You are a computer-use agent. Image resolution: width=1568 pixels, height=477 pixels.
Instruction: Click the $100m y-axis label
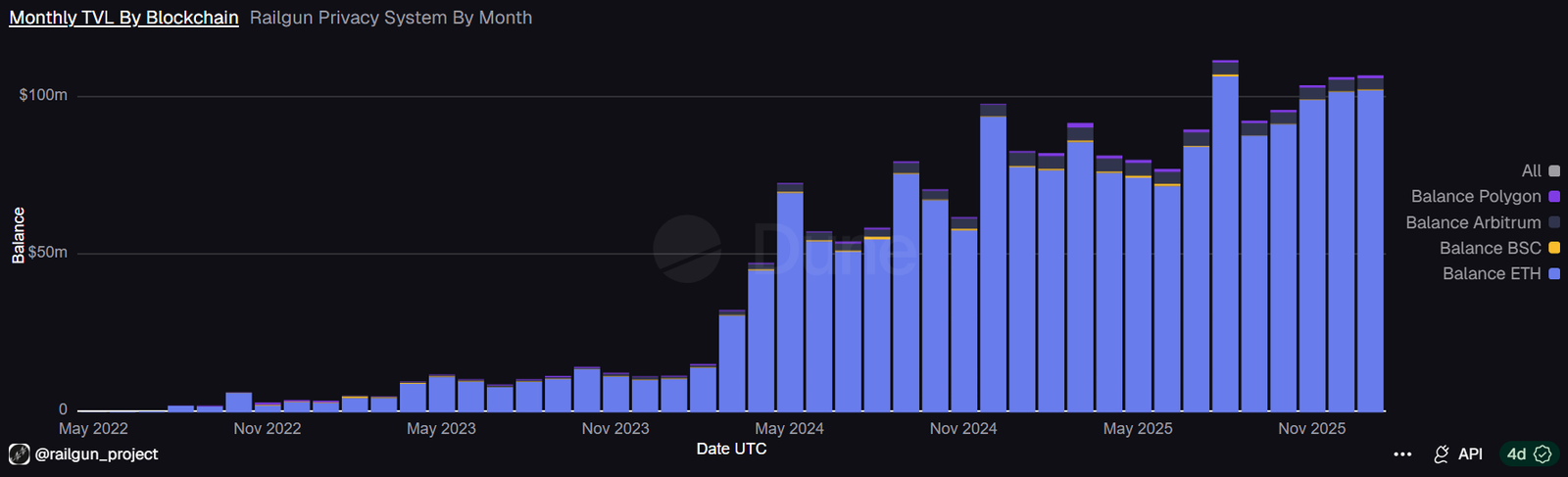click(43, 95)
